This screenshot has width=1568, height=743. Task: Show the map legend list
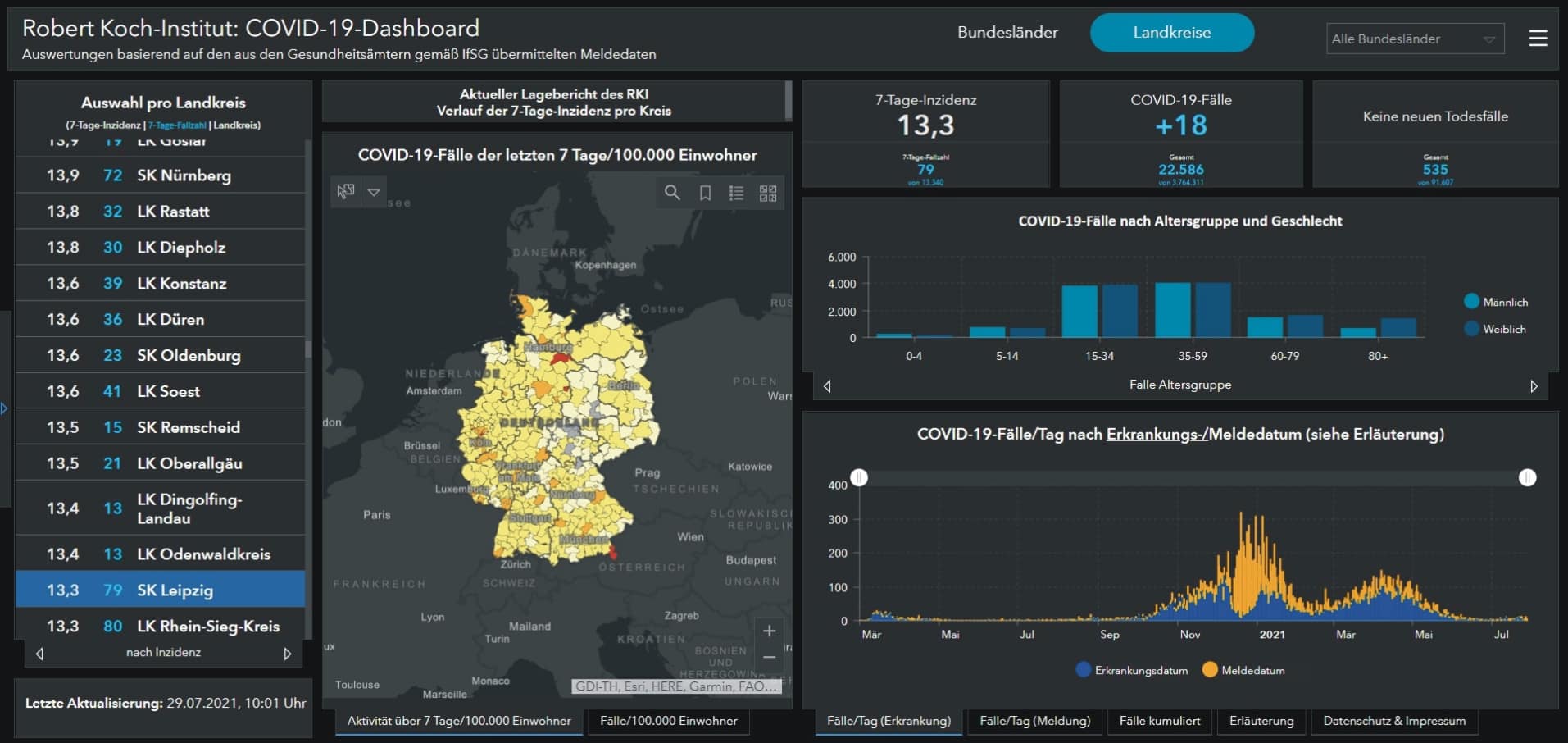pos(736,193)
